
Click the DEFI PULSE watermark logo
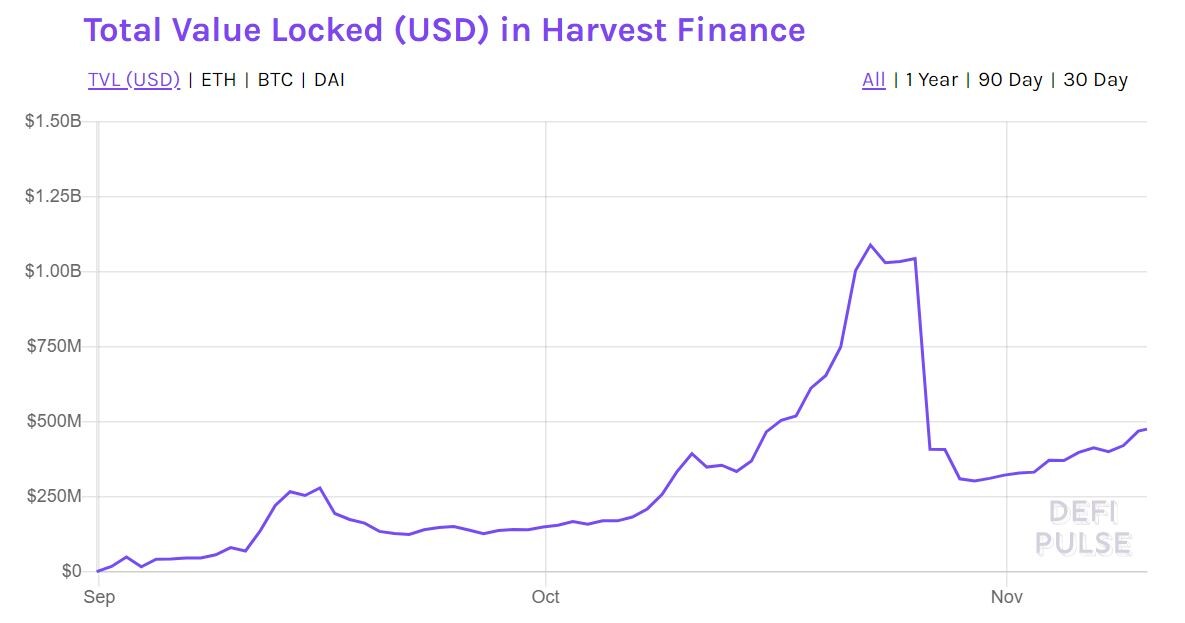point(1083,528)
